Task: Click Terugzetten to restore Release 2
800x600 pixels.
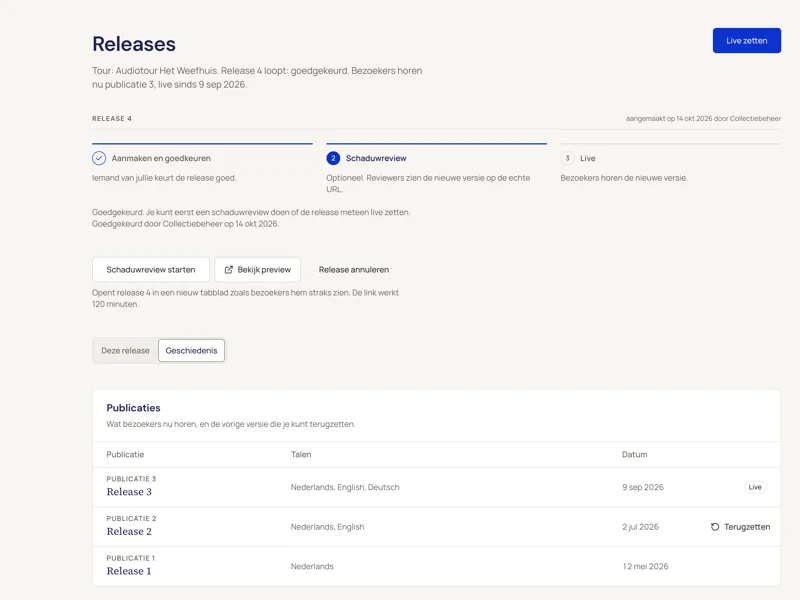Action: point(740,527)
